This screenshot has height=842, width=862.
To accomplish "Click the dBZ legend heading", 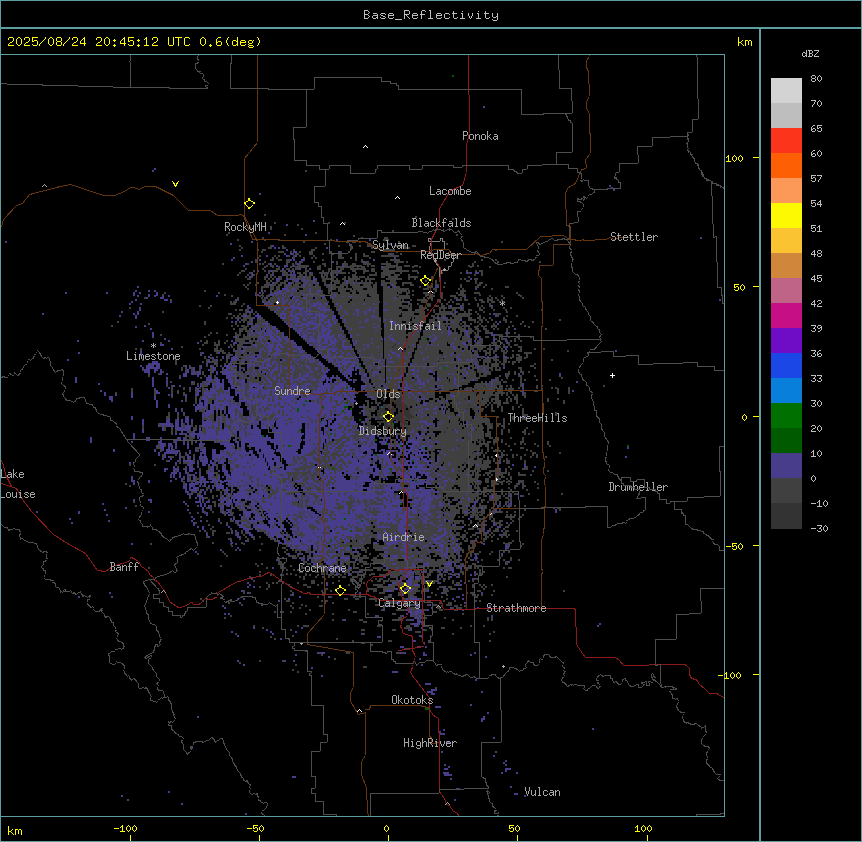I will point(810,53).
